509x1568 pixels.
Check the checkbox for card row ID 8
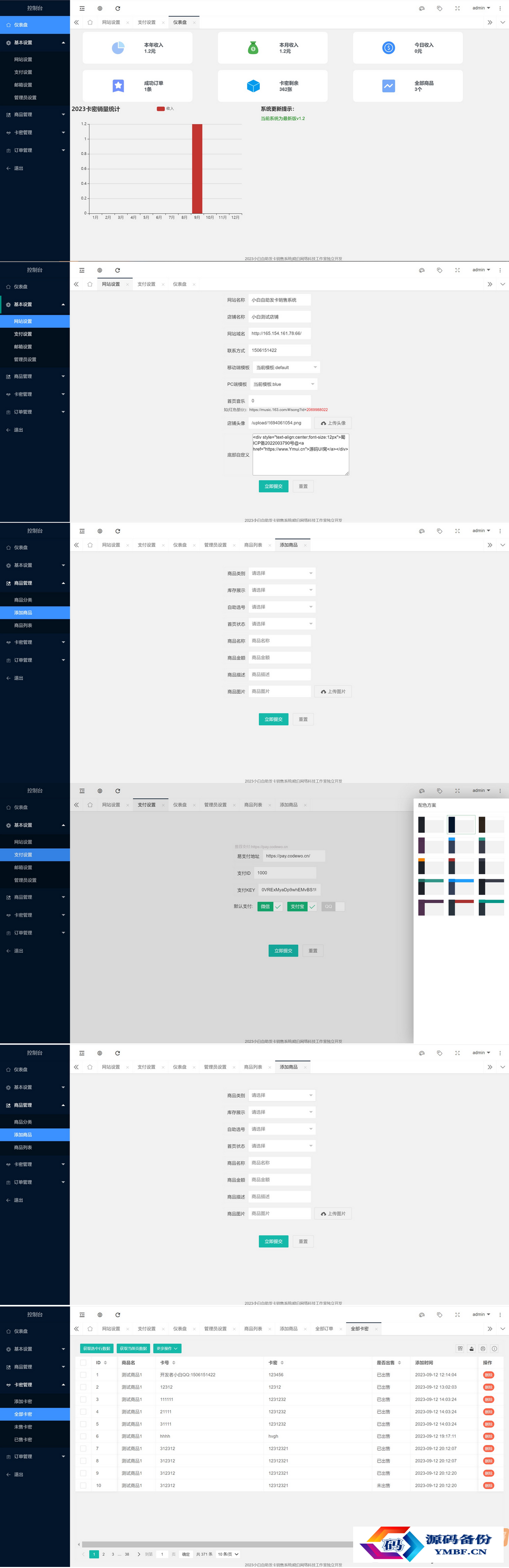tap(83, 1461)
